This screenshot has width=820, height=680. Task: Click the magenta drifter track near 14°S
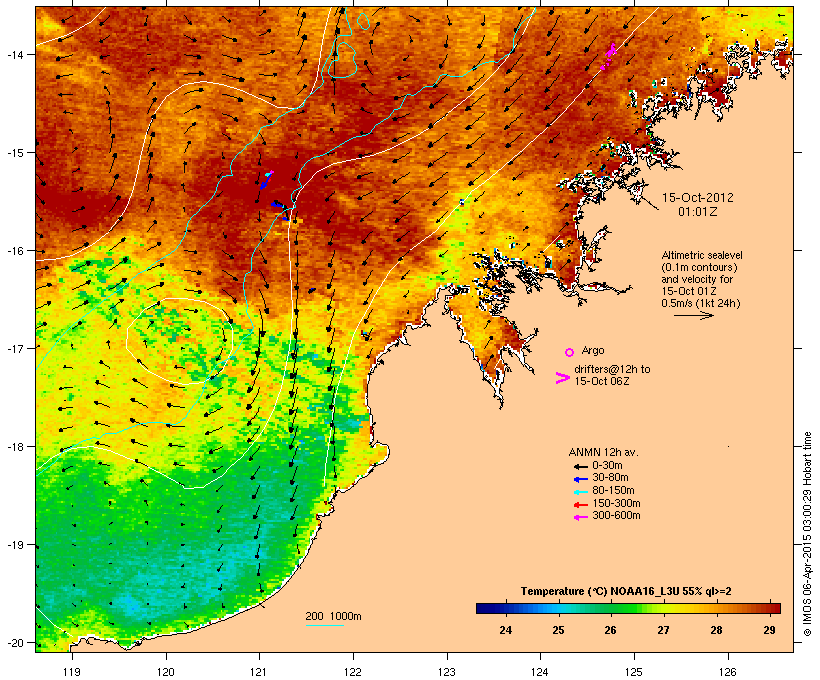(x=609, y=56)
